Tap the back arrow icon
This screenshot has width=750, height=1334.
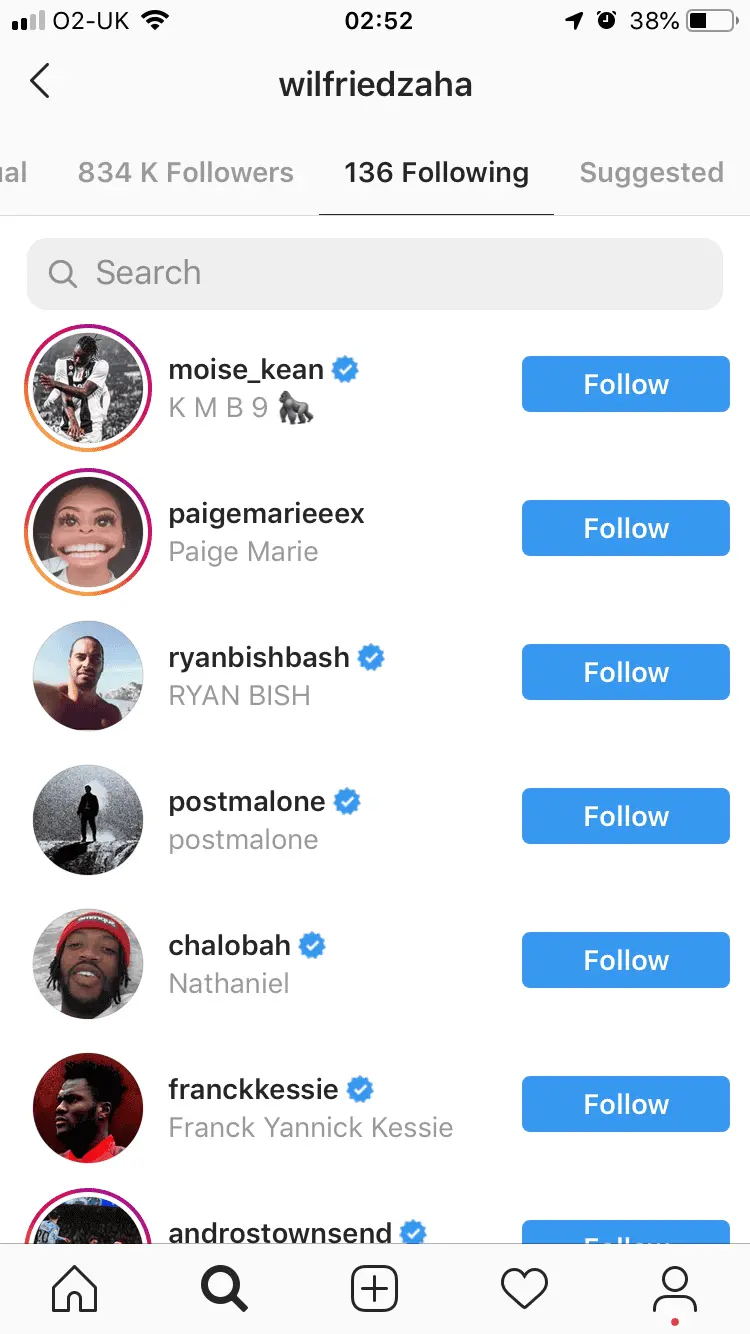pyautogui.click(x=40, y=82)
